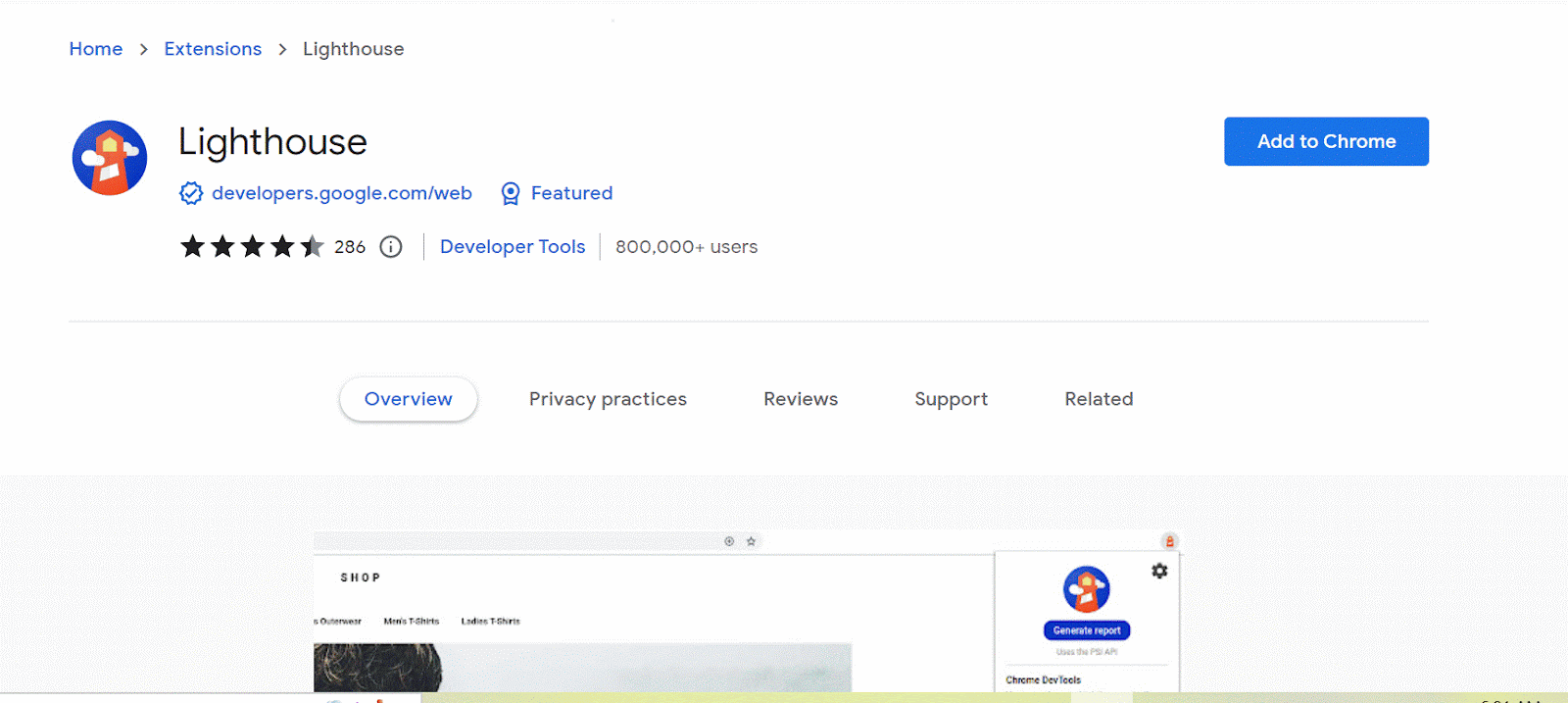This screenshot has height=703, width=1568.
Task: Click Generate report button in preview
Action: (1087, 630)
